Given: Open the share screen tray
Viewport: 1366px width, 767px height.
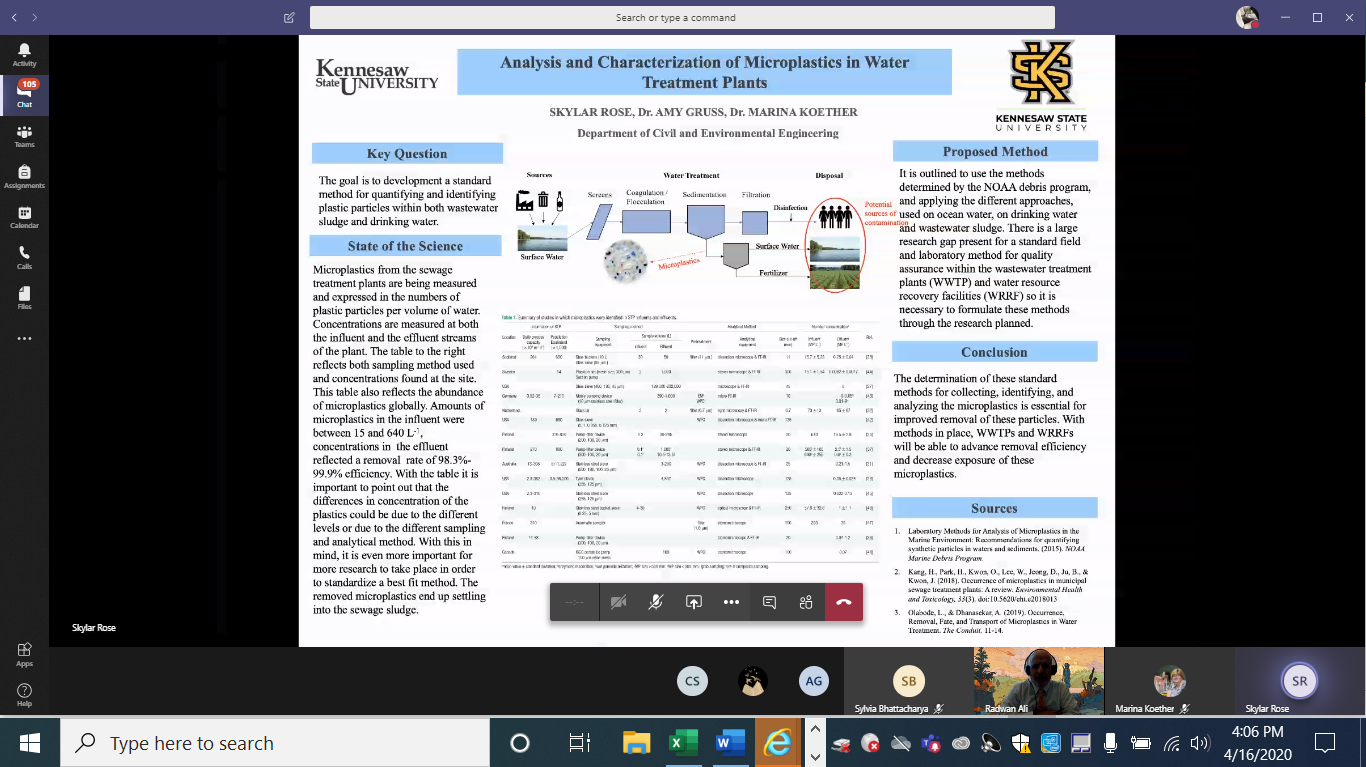Looking at the screenshot, I should click(x=693, y=602).
